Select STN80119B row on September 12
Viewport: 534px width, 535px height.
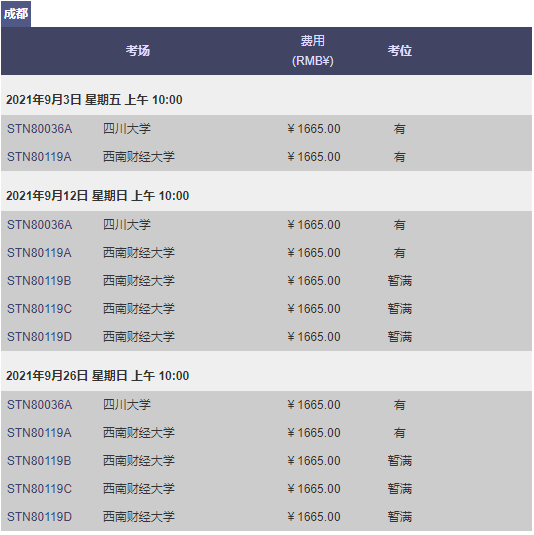266,281
